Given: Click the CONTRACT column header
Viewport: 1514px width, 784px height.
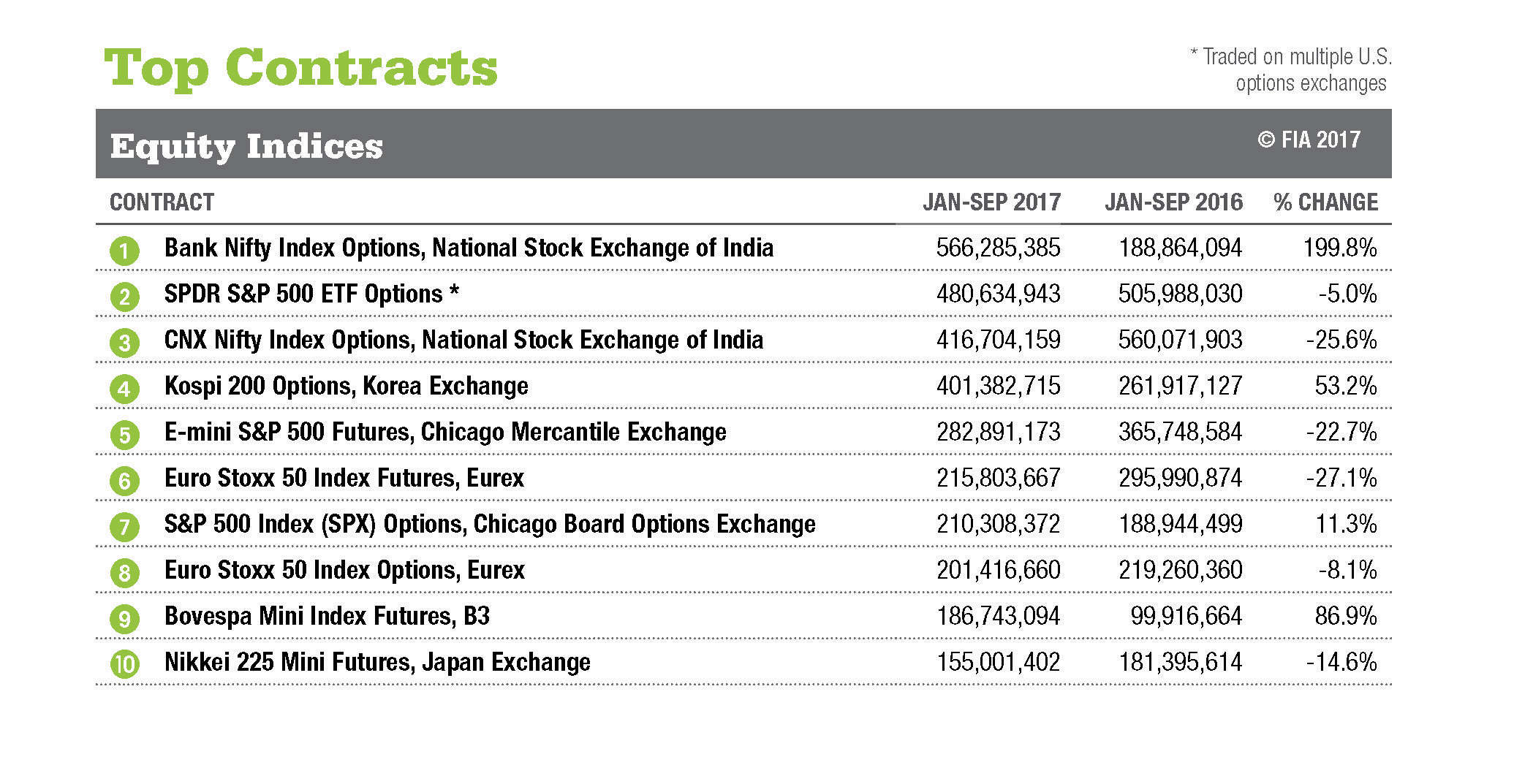Looking at the screenshot, I should point(162,202).
